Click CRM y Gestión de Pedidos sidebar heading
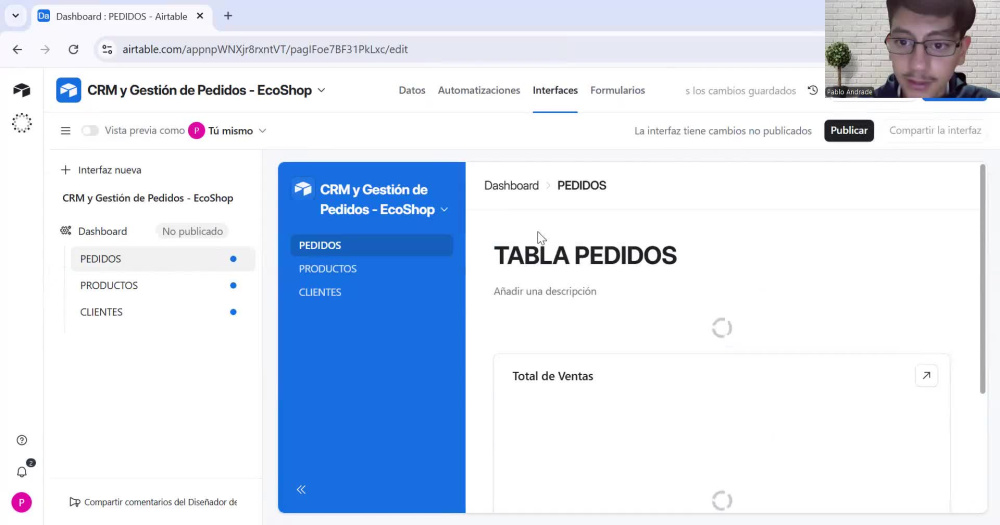The image size is (1000, 525). (148, 198)
